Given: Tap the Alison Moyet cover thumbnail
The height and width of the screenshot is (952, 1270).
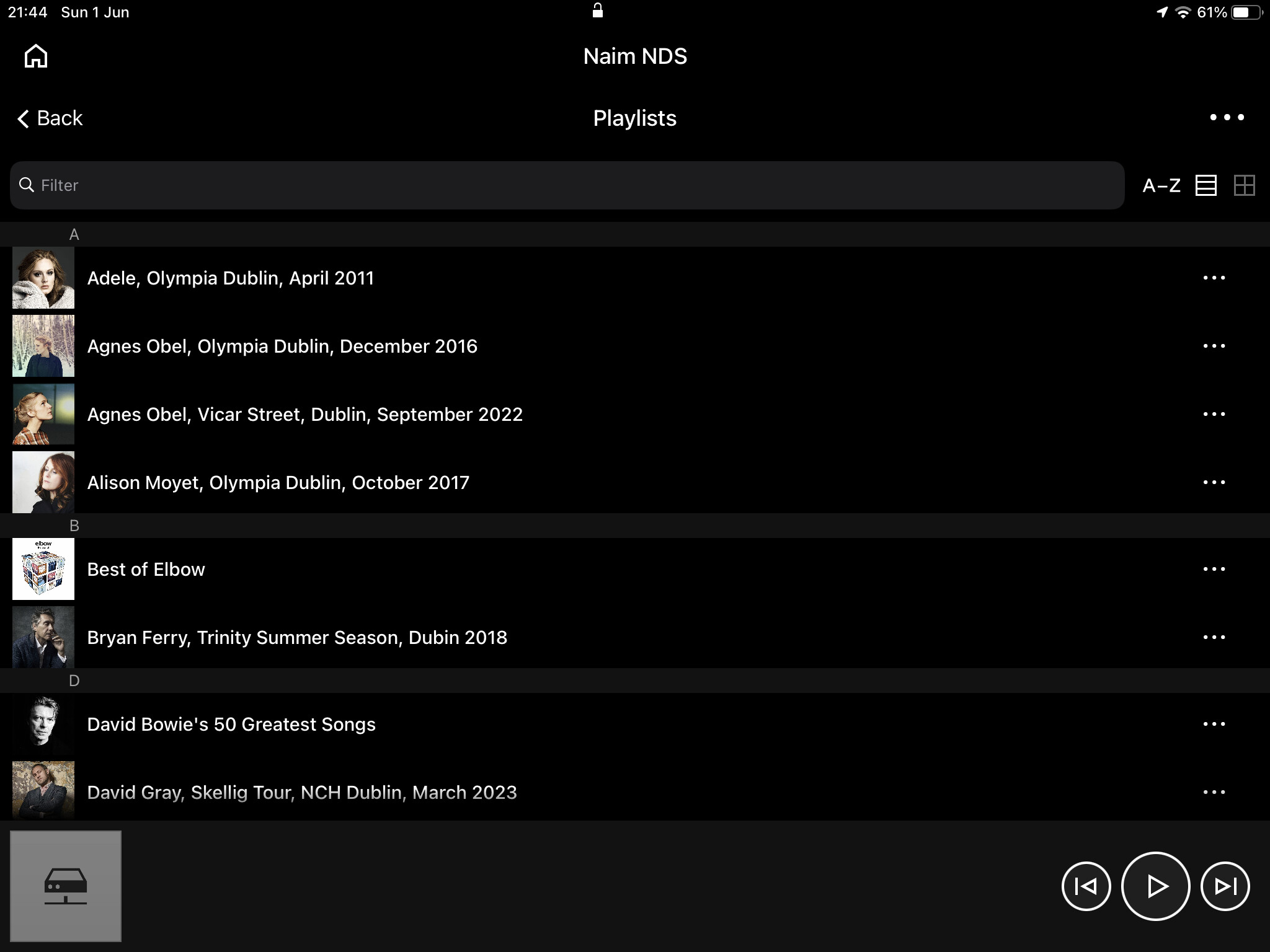Looking at the screenshot, I should point(43,482).
